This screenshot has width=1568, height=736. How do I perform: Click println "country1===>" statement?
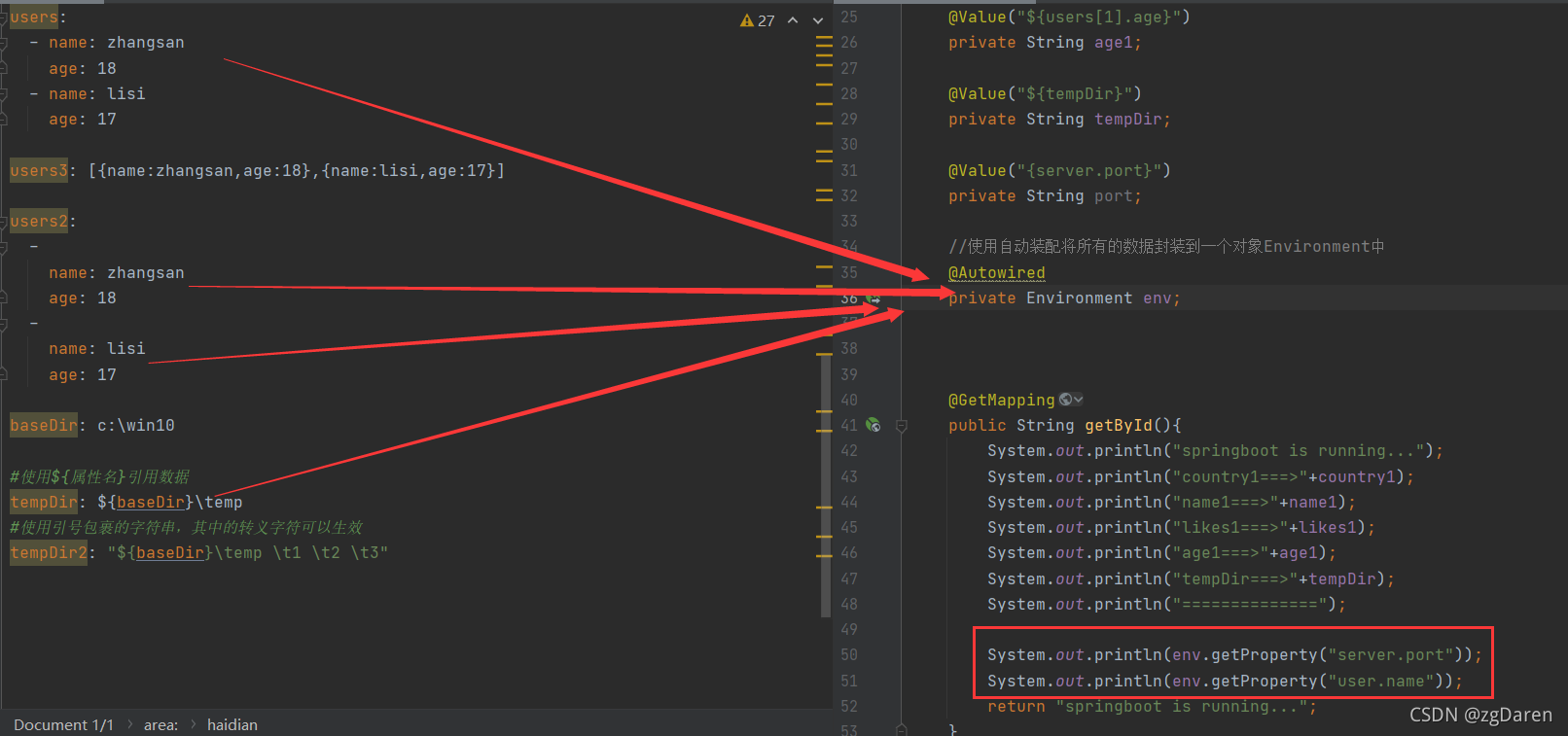point(1201,476)
